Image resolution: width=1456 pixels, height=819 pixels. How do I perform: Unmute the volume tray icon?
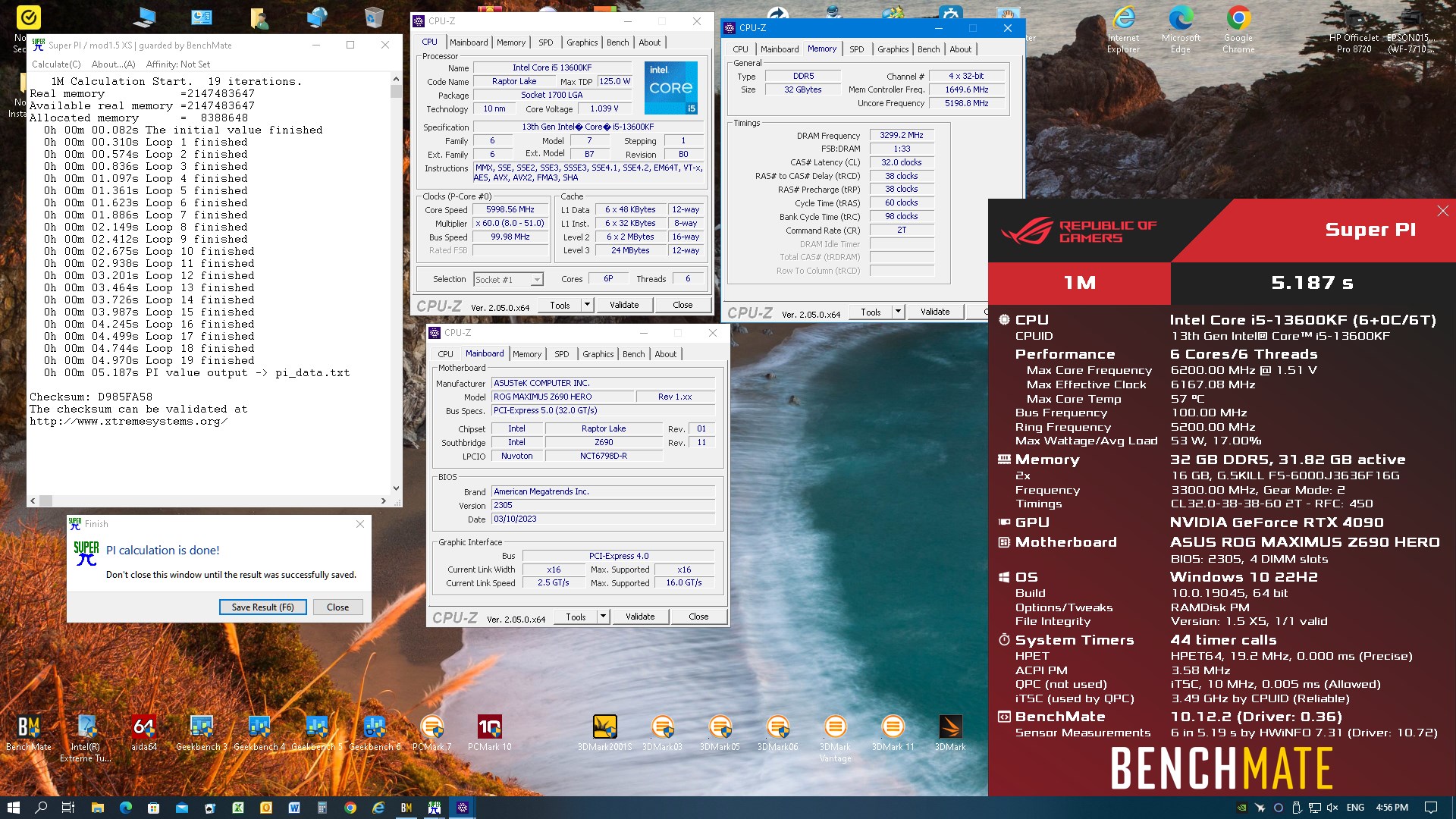(x=1332, y=808)
